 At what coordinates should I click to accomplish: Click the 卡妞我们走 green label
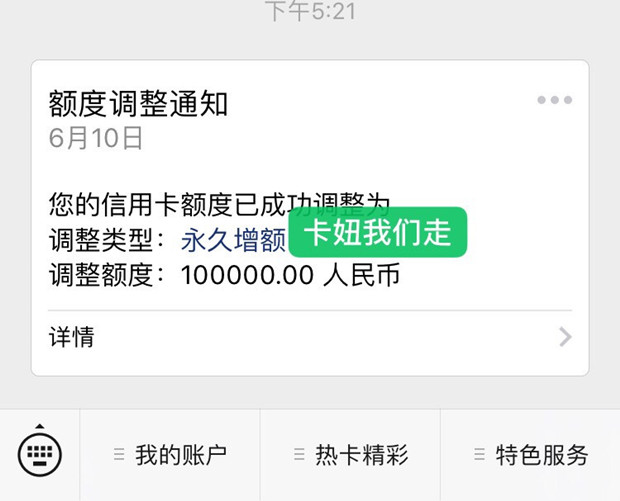point(378,232)
